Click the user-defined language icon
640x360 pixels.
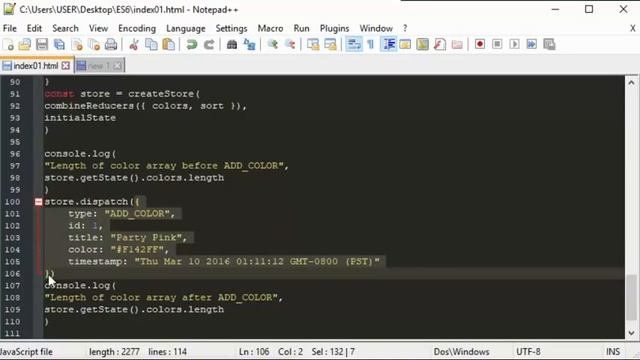405,44
